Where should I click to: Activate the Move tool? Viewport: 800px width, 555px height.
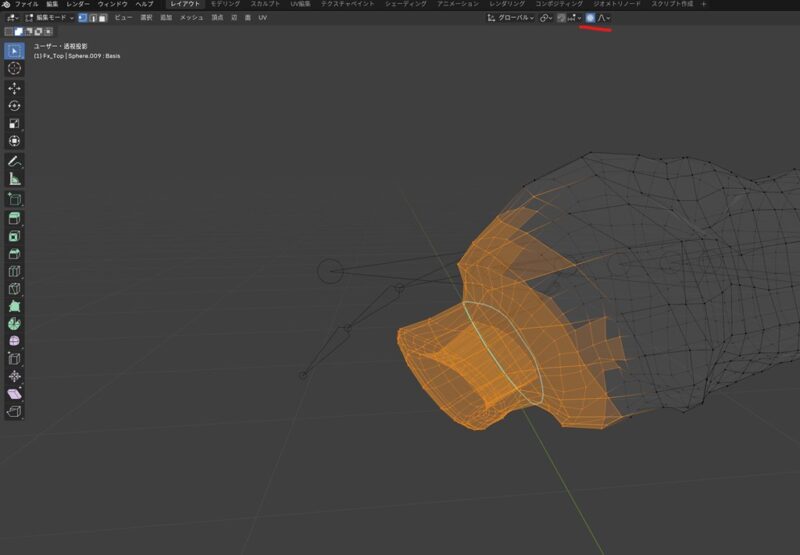coord(14,88)
